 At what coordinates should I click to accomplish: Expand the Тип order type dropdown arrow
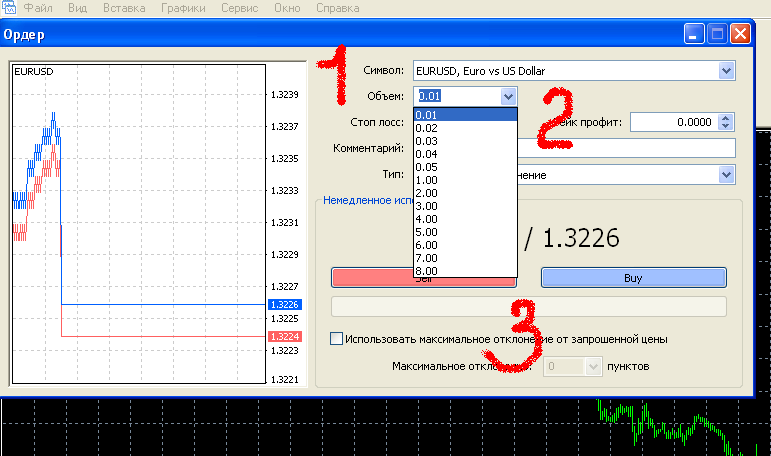(726, 175)
